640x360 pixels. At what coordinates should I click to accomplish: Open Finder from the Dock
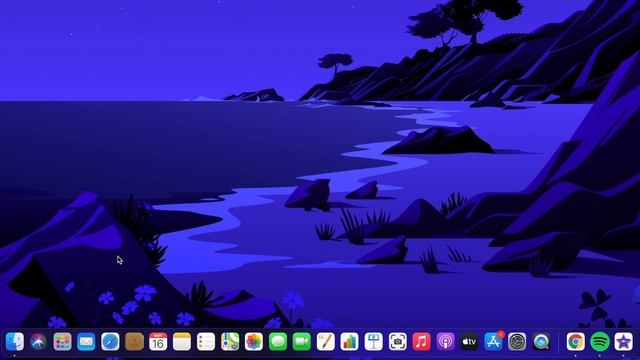[15, 342]
